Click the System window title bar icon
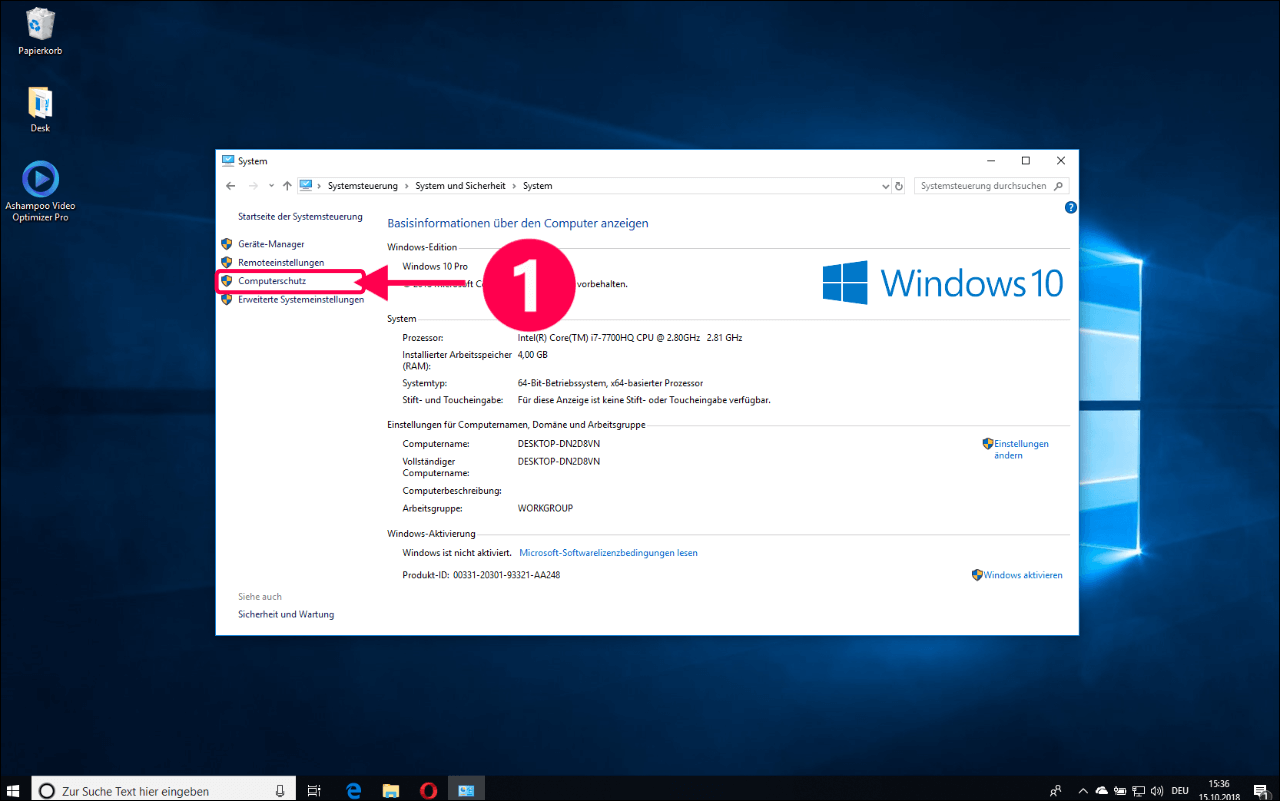1280x801 pixels. tap(228, 161)
